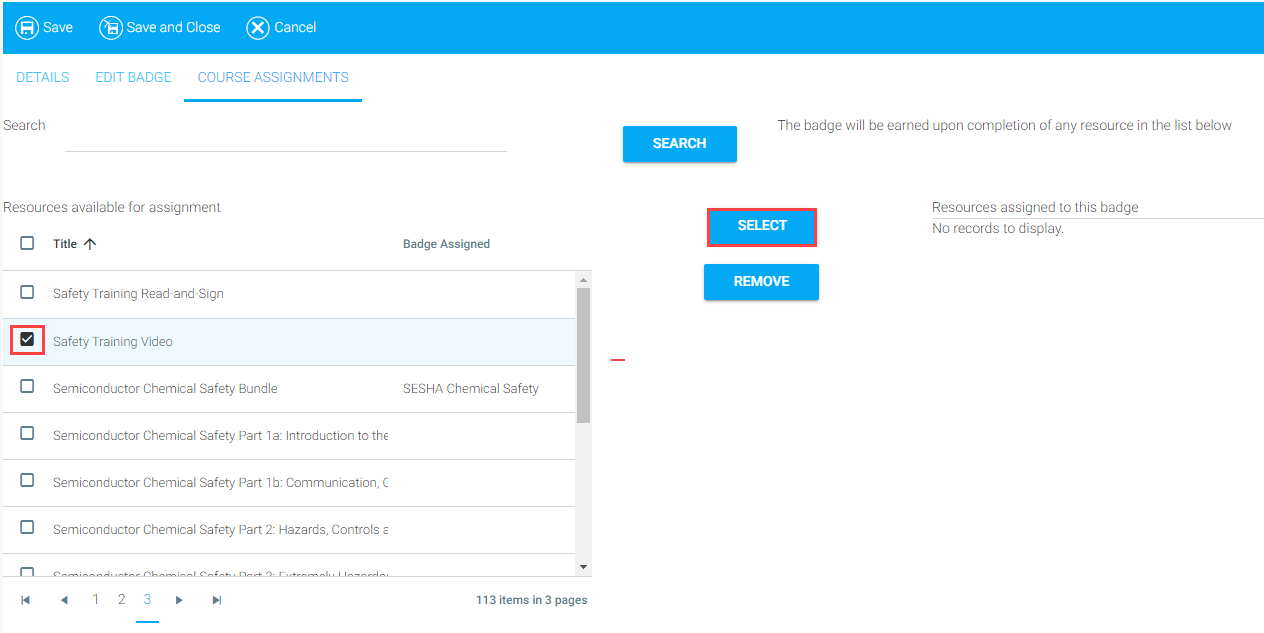Switch to the Details tab
The width and height of the screenshot is (1264, 633).
tap(43, 77)
